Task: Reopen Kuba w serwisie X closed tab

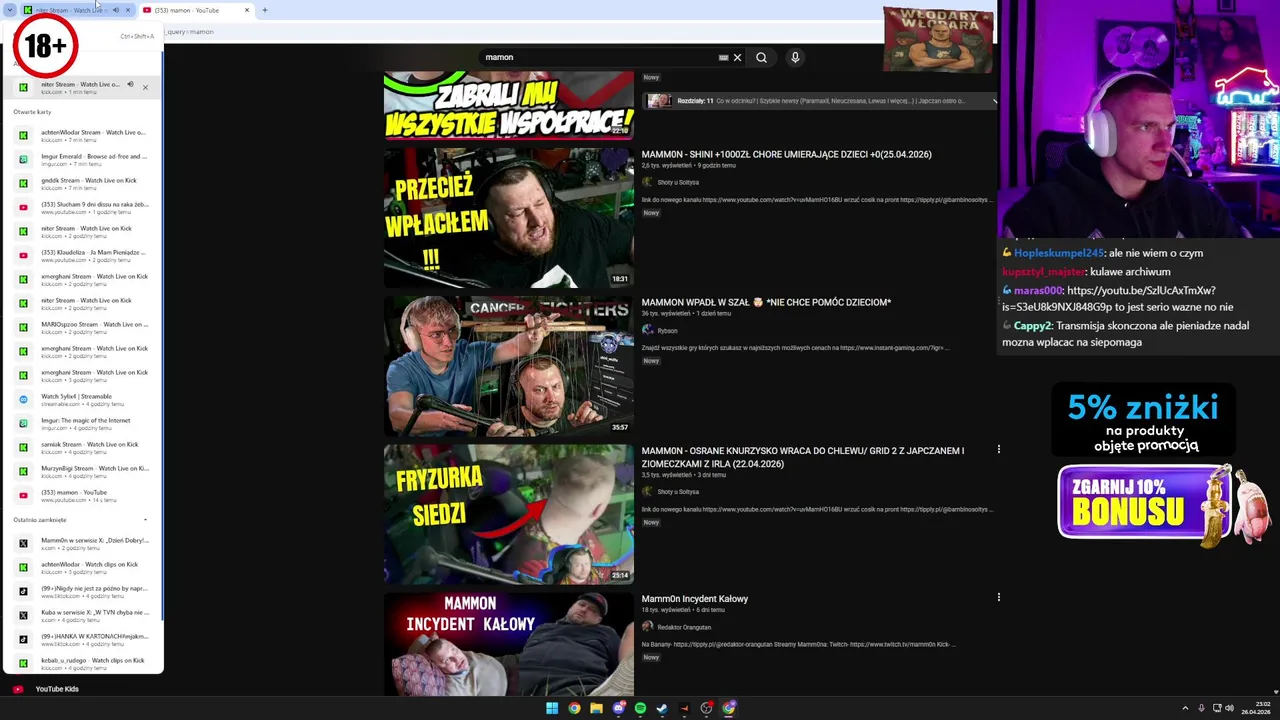Action: click(84, 615)
